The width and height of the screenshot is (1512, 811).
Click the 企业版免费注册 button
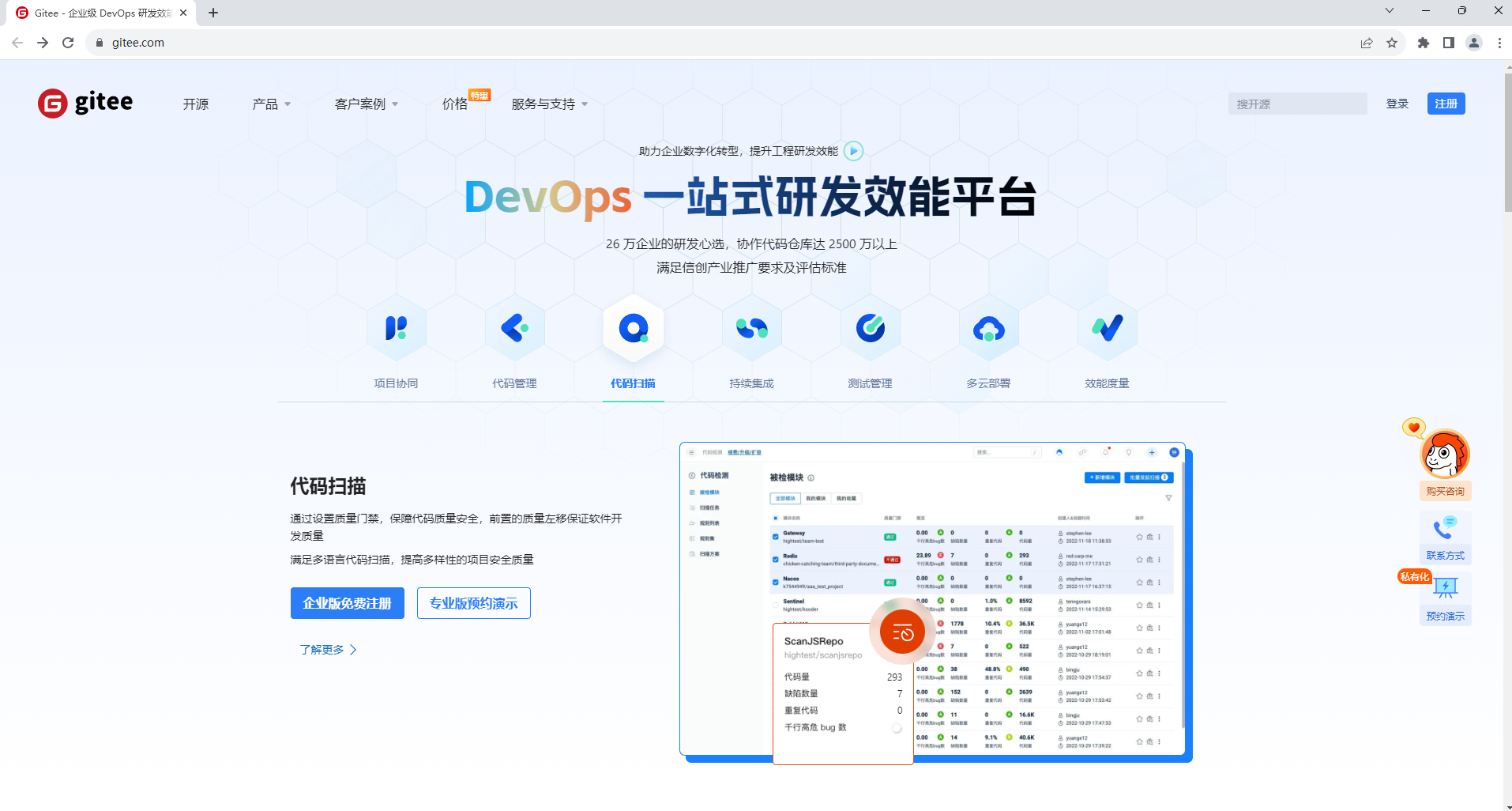coord(348,603)
